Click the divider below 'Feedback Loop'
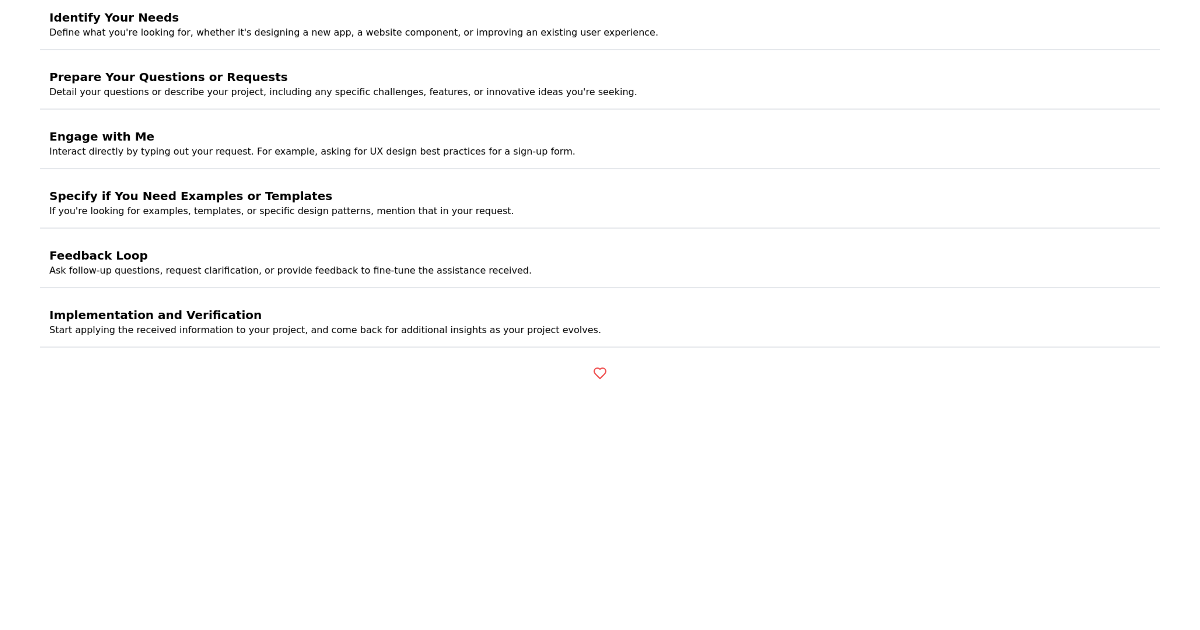This screenshot has width=1200, height=630. [600, 287]
